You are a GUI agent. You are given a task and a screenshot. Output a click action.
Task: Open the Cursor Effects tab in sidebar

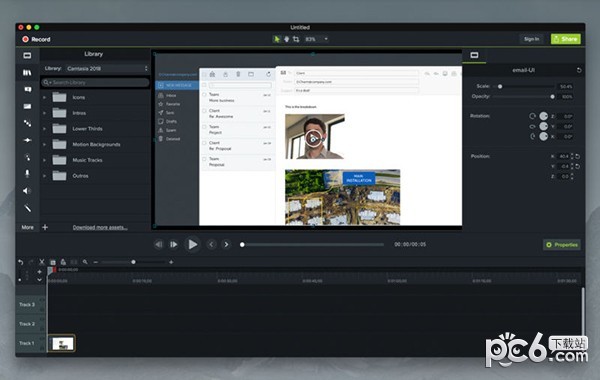[27, 157]
